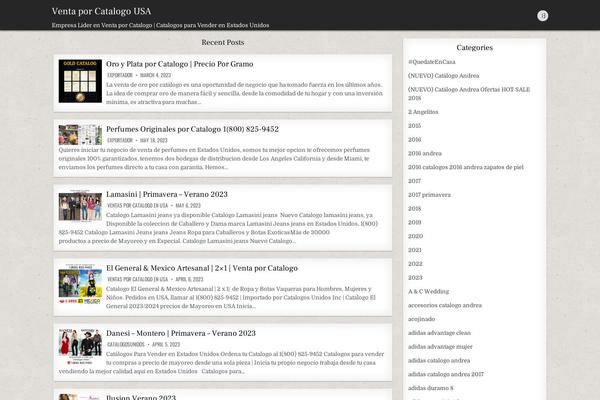Click the Lamasini jeans thumbnail image
The height and width of the screenshot is (400, 600).
point(80,206)
